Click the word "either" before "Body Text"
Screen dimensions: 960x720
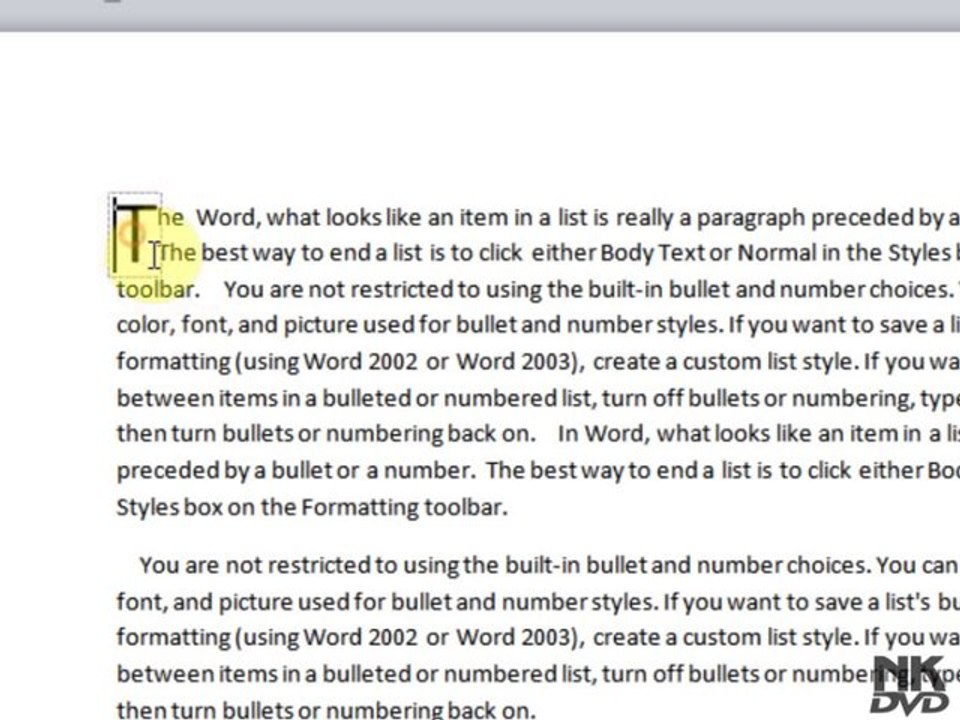563,253
